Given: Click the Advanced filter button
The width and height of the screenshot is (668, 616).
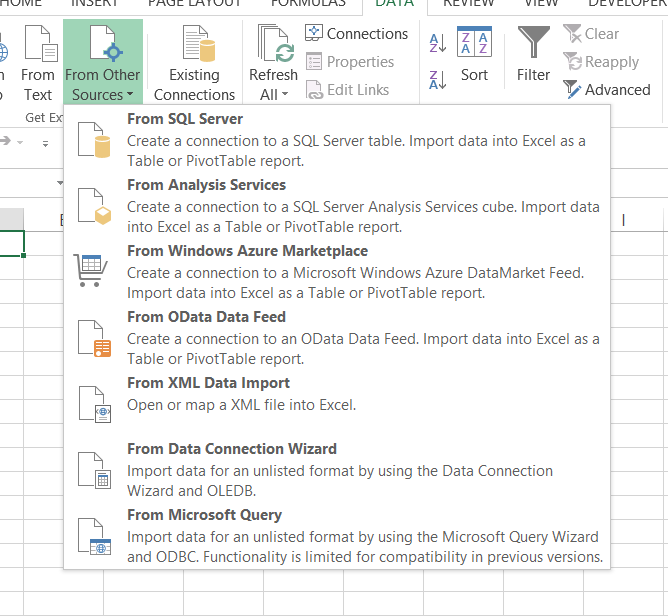Looking at the screenshot, I should pyautogui.click(x=607, y=89).
